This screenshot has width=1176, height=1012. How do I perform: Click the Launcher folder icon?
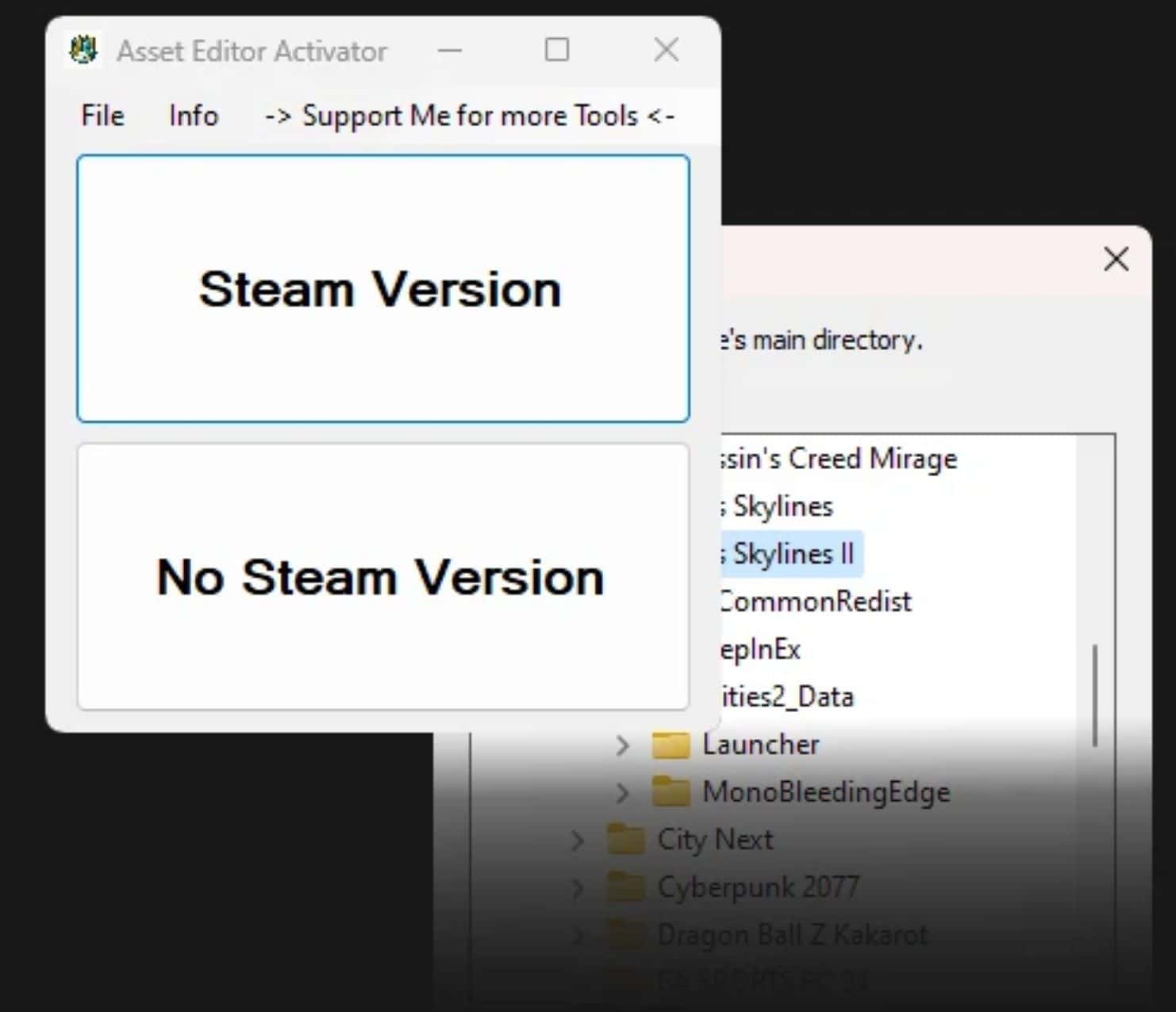(671, 745)
